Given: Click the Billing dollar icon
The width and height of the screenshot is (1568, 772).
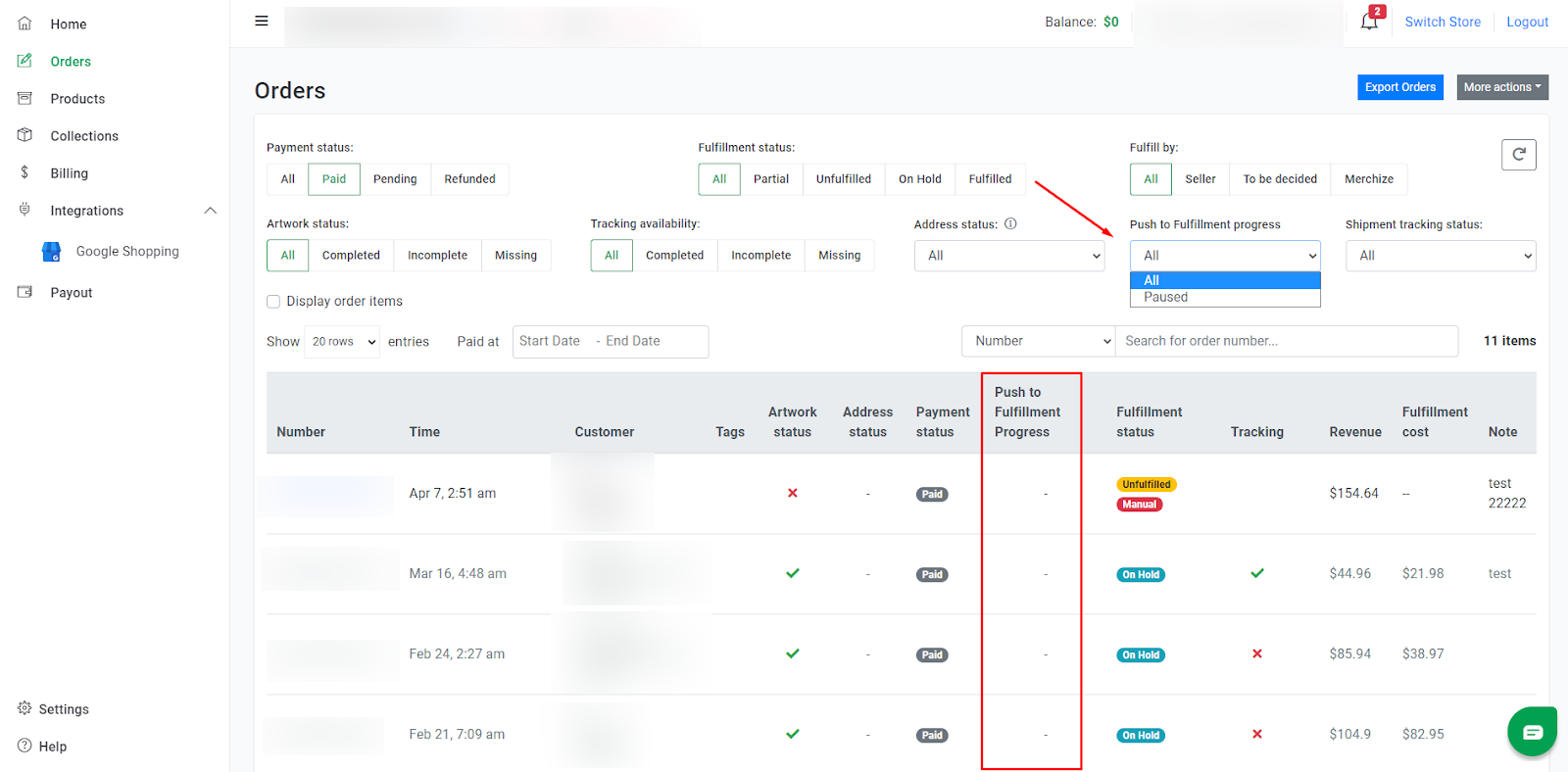Looking at the screenshot, I should click(25, 172).
